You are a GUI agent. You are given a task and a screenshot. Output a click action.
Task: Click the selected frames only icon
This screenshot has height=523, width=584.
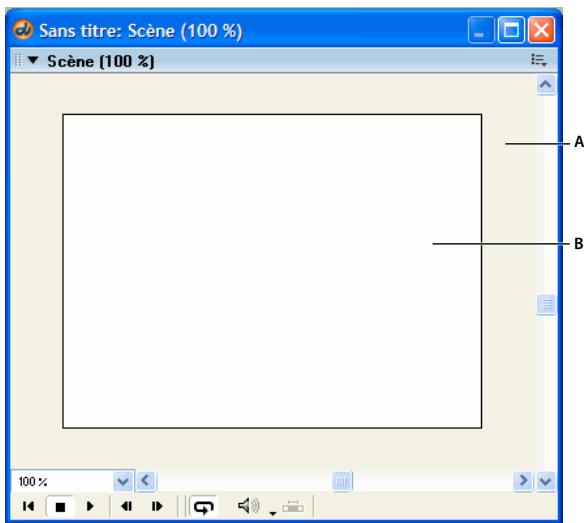pyautogui.click(x=293, y=507)
